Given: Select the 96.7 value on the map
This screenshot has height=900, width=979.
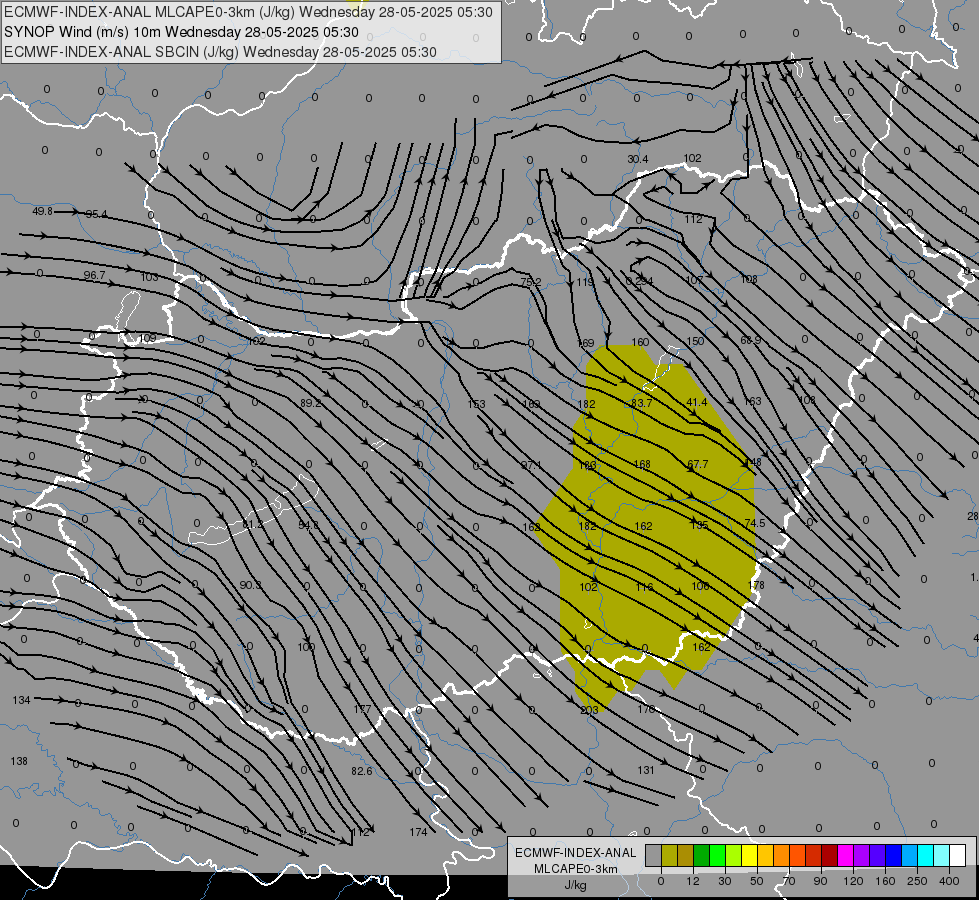Looking at the screenshot, I should pos(94,275).
